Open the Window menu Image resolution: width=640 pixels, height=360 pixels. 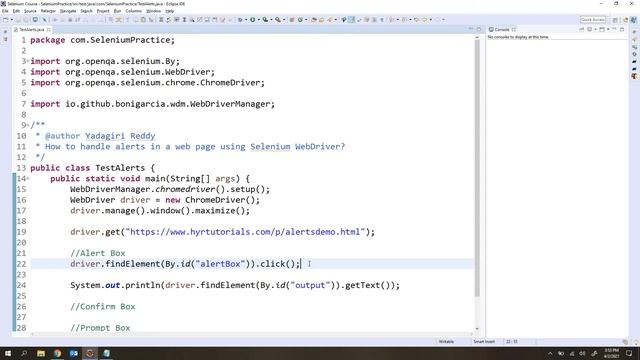point(153,11)
